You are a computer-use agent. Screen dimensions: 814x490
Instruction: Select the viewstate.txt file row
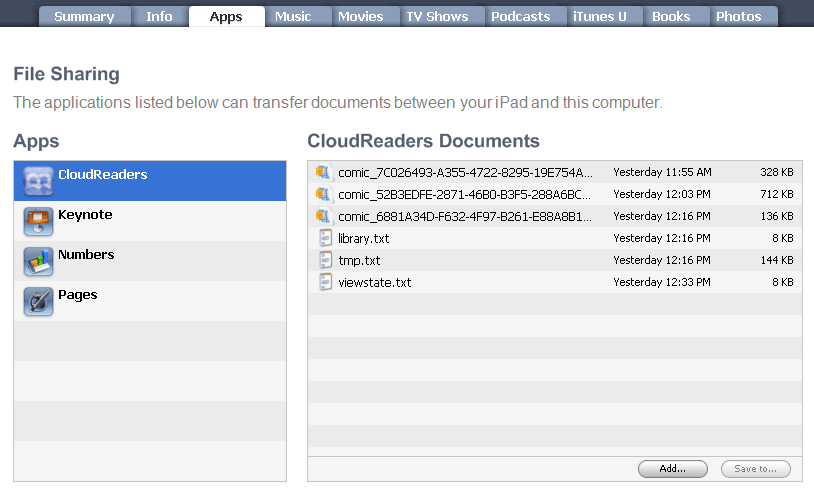click(554, 282)
